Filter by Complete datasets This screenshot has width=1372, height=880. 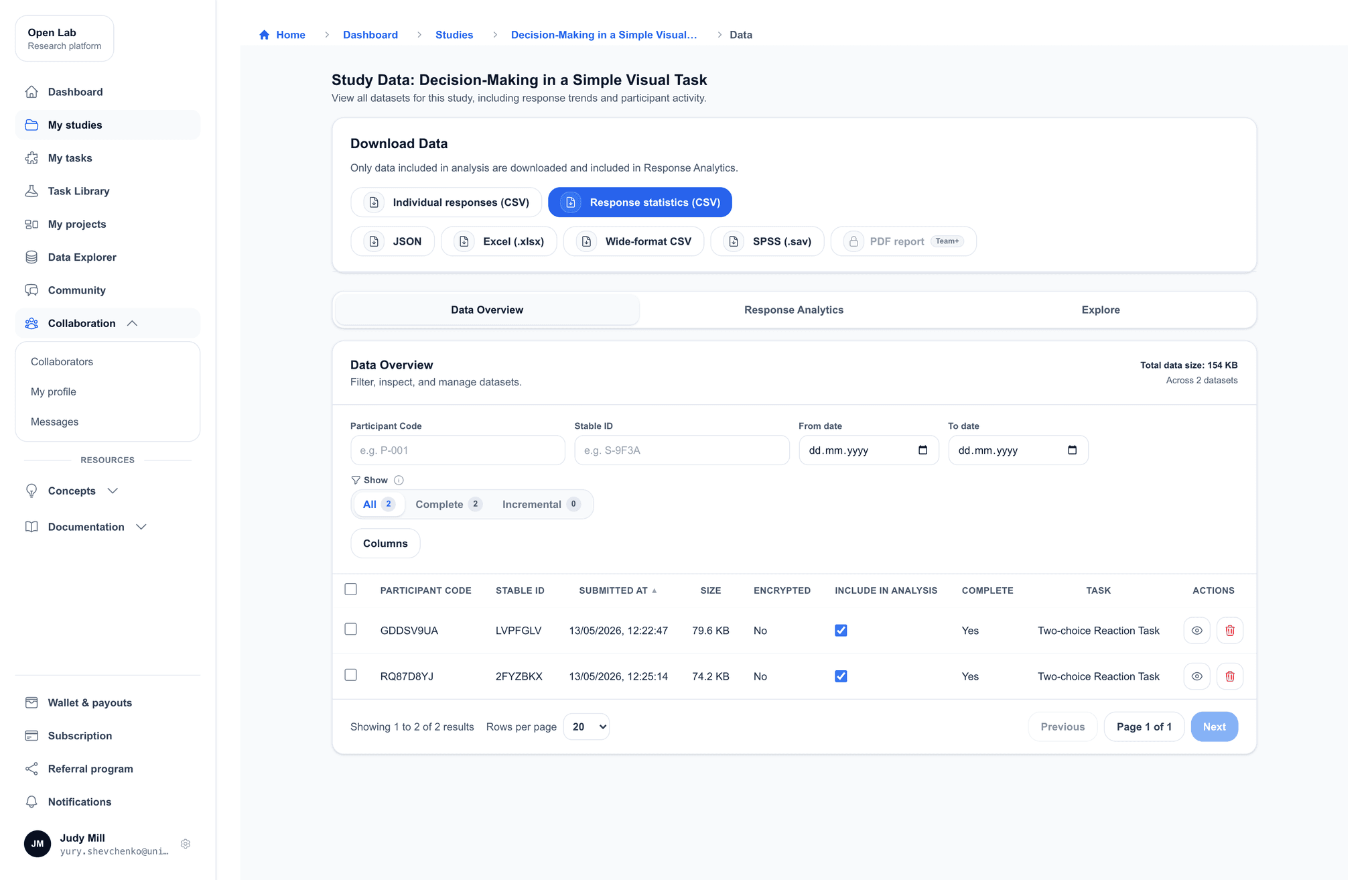pyautogui.click(x=448, y=504)
